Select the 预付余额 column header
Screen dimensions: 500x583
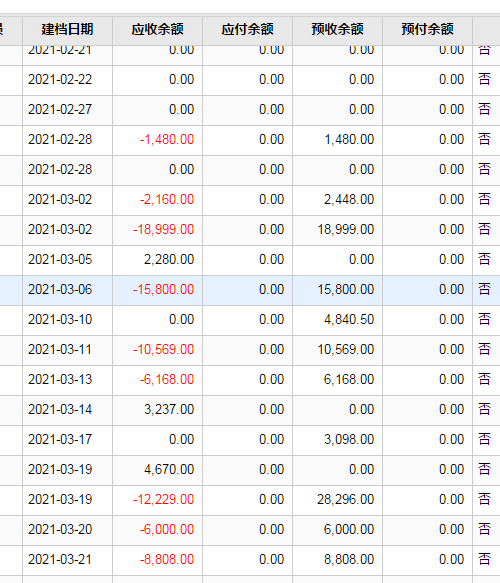[x=427, y=29]
